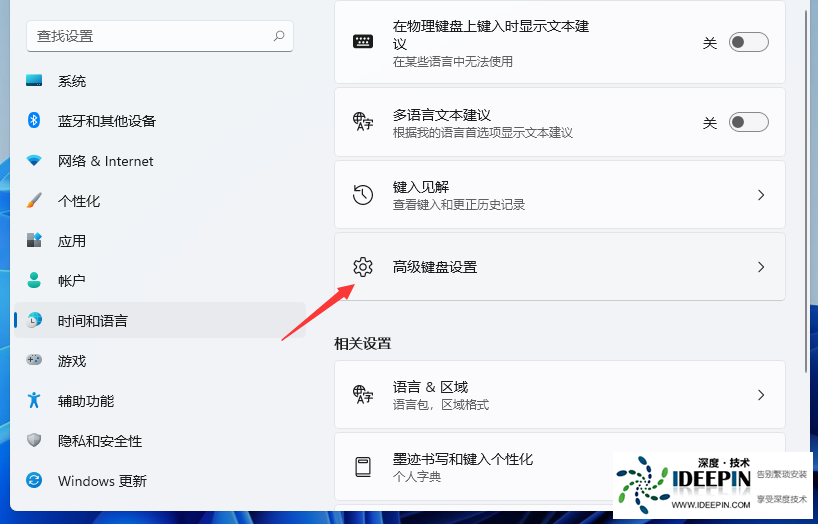Click the shield icon beside 隐私和安全性
Viewport: 818px width, 524px height.
[x=34, y=440]
